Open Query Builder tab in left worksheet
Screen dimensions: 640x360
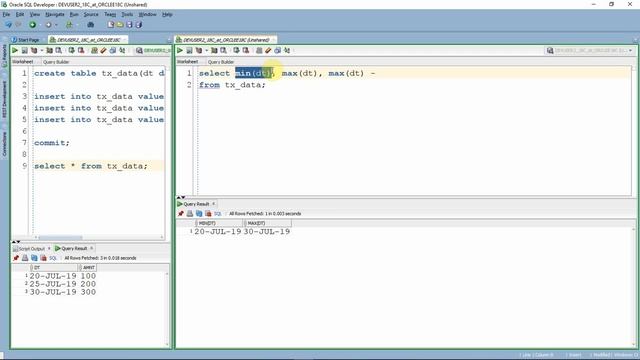click(x=56, y=62)
